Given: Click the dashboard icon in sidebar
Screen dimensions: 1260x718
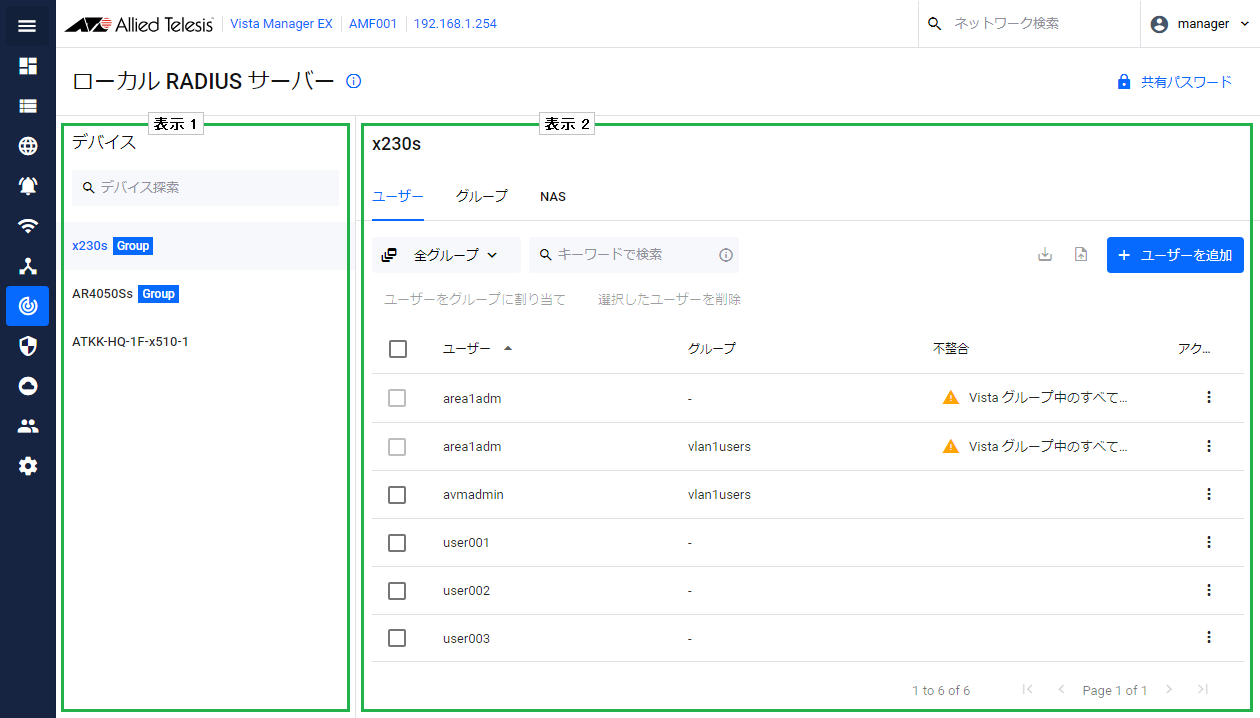Looking at the screenshot, I should pos(28,66).
